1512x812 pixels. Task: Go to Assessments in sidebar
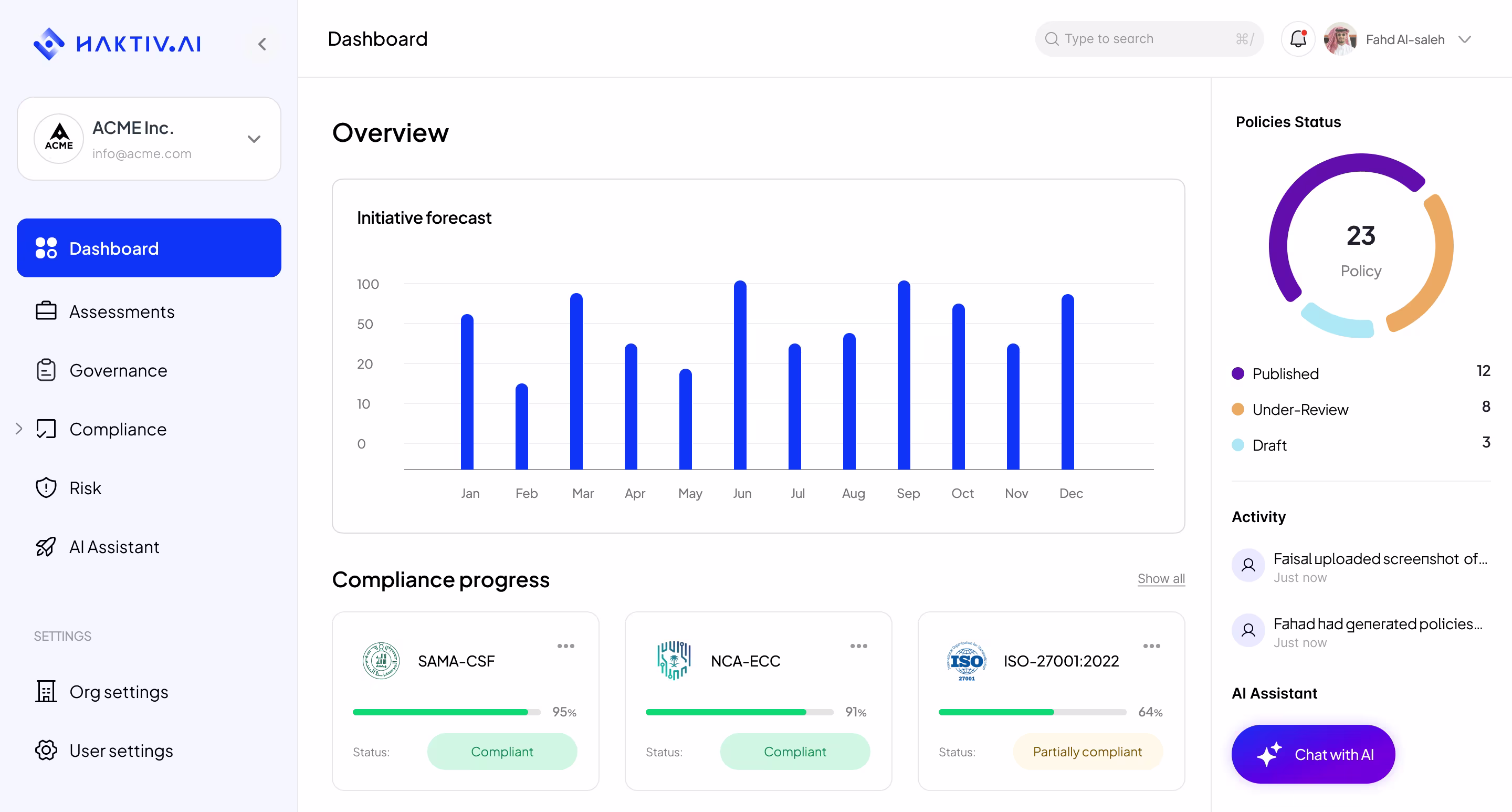[x=121, y=311]
